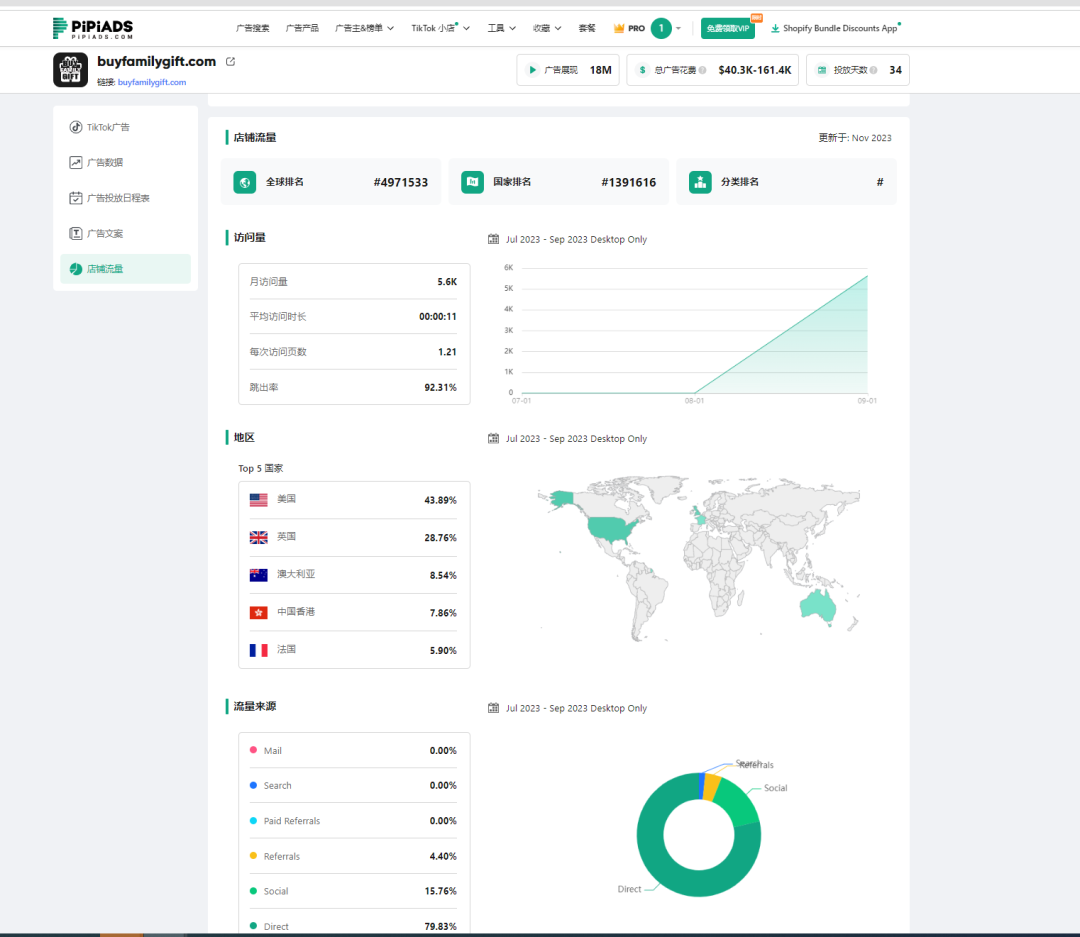Click the PRO crown icon
This screenshot has width=1080, height=937.
click(x=619, y=28)
